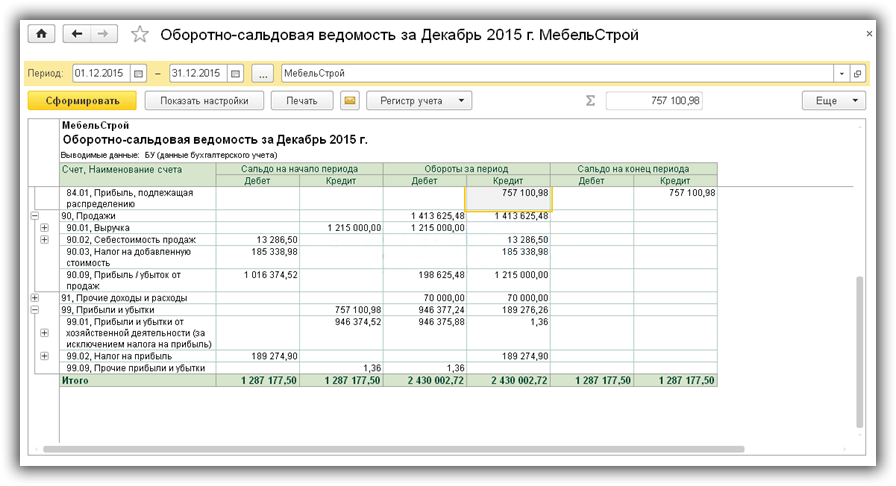
Task: Expand account 91 Прочие доходы и расходы
Action: 35,298
